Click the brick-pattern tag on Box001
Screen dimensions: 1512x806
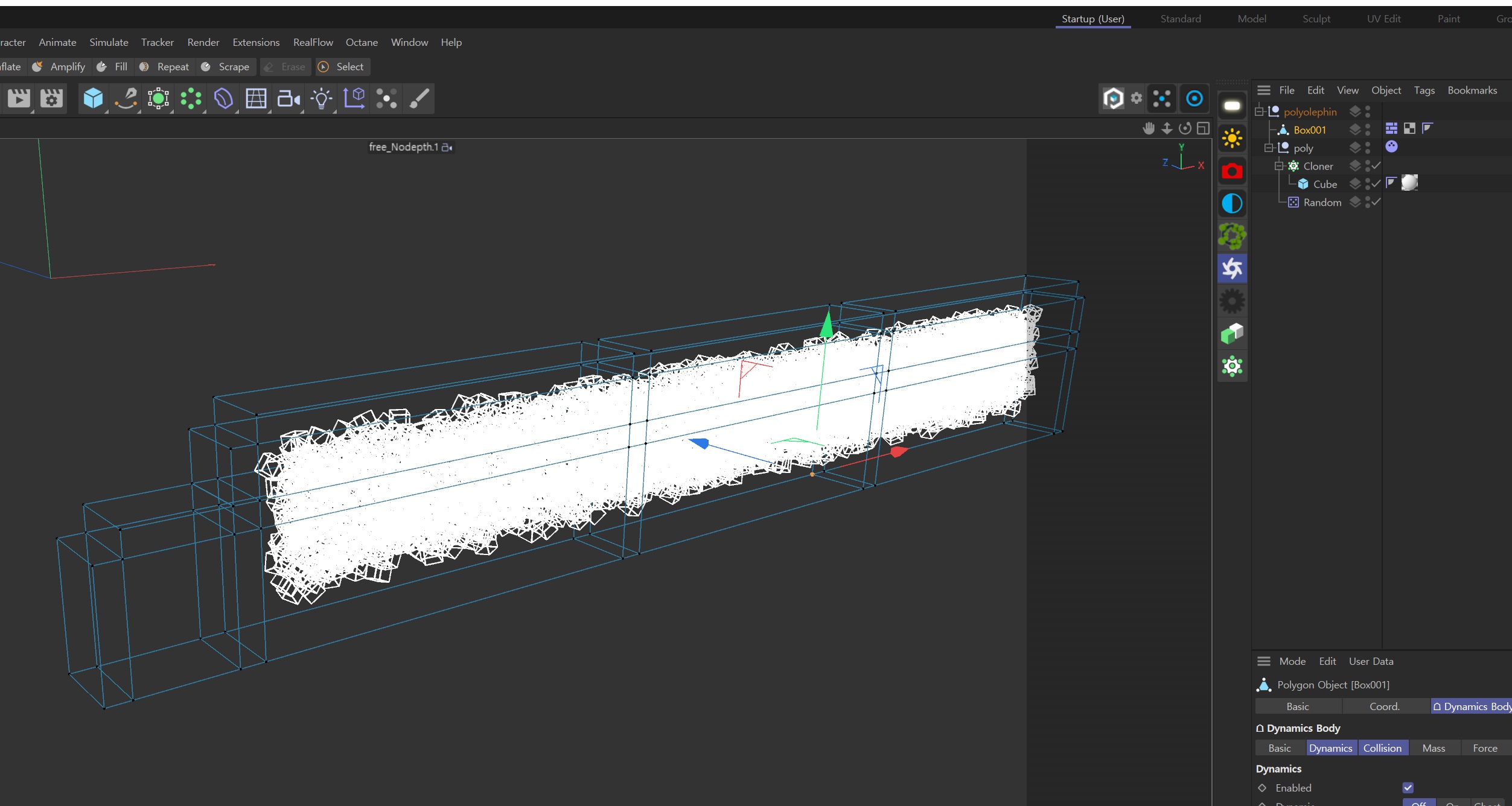tap(1391, 128)
